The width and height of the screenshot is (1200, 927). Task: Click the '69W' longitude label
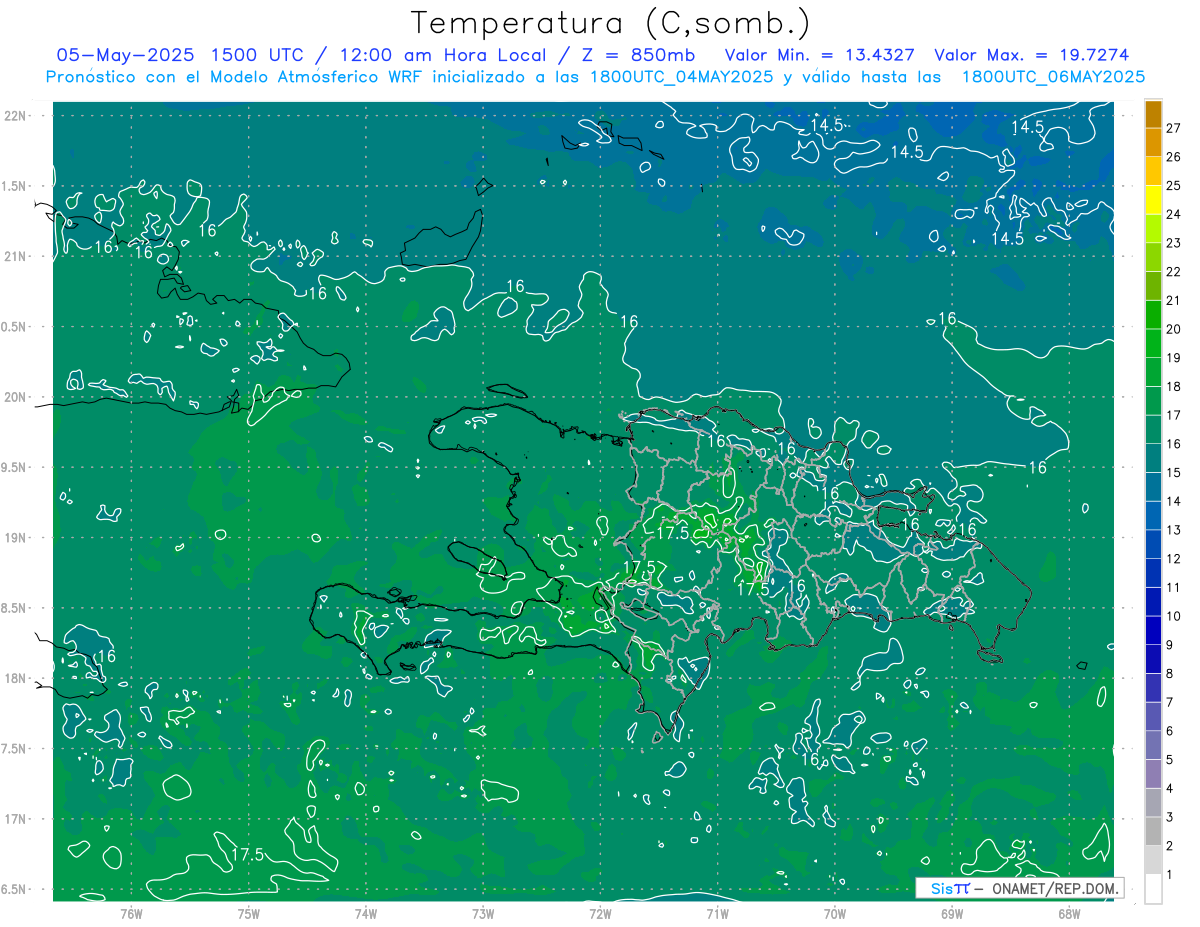[x=952, y=914]
